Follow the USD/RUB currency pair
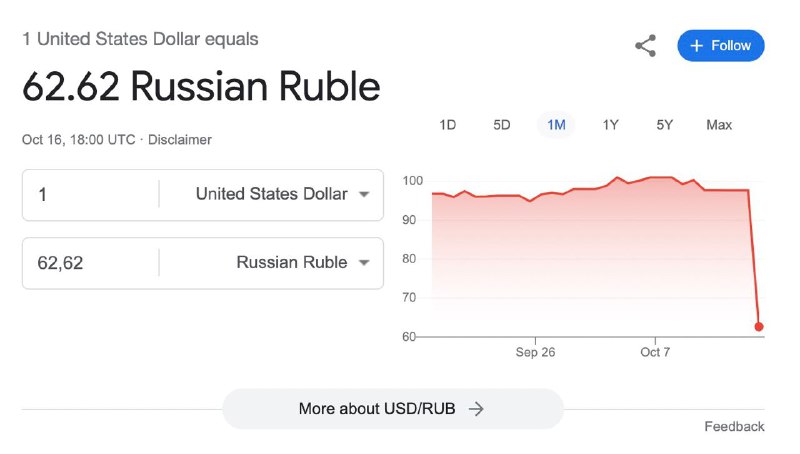The image size is (800, 454). coord(720,46)
